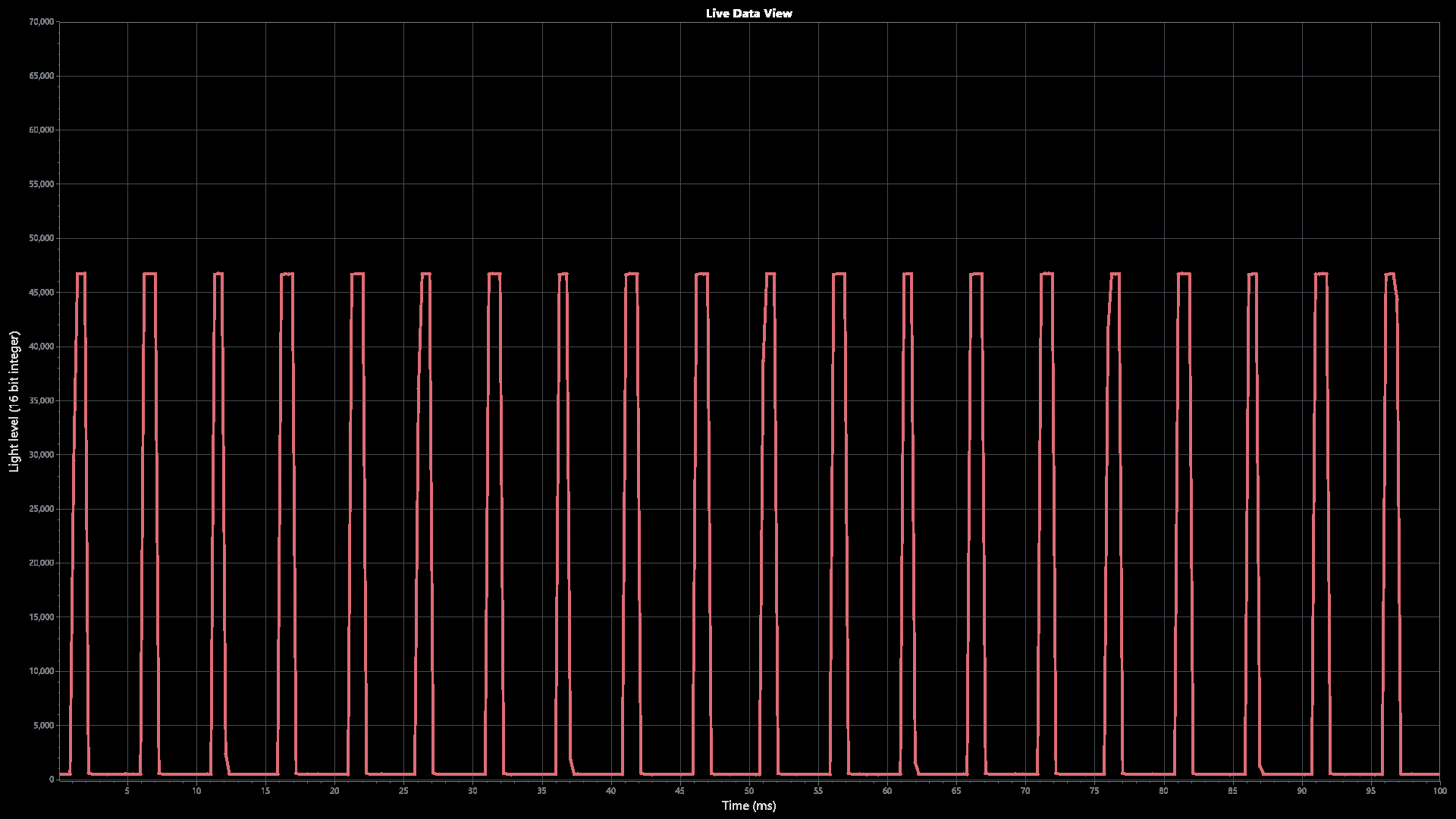This screenshot has height=819, width=1456.
Task: Click the 5 tick label on time axis
Action: coord(127,791)
